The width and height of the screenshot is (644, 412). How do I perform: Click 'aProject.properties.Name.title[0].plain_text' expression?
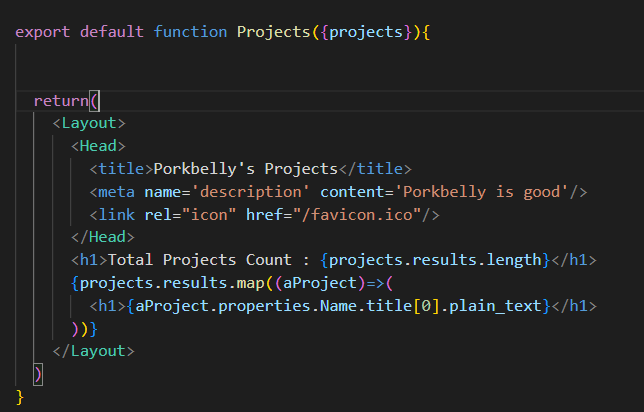click(x=338, y=306)
